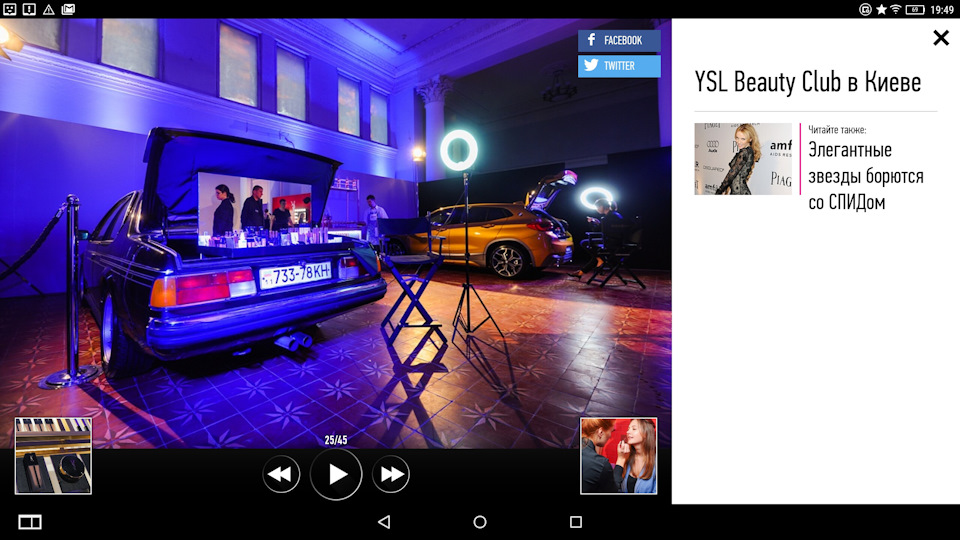Image resolution: width=960 pixels, height=540 pixels.
Task: Share the photo on Twitter
Action: click(x=619, y=66)
